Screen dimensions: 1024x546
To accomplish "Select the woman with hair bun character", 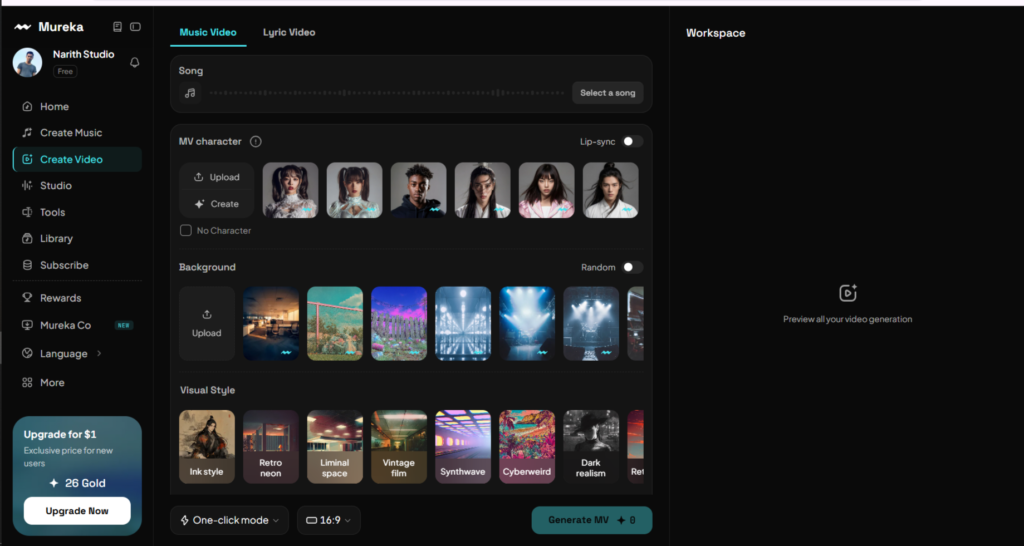I will tap(483, 190).
